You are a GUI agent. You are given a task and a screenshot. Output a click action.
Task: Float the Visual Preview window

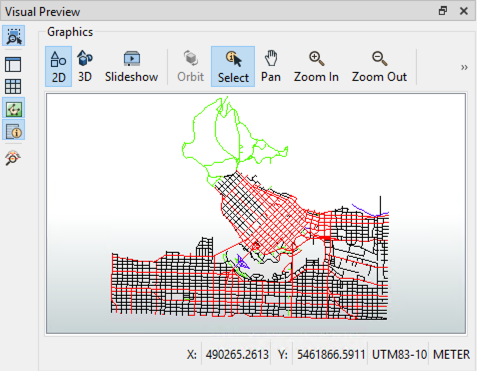click(443, 11)
